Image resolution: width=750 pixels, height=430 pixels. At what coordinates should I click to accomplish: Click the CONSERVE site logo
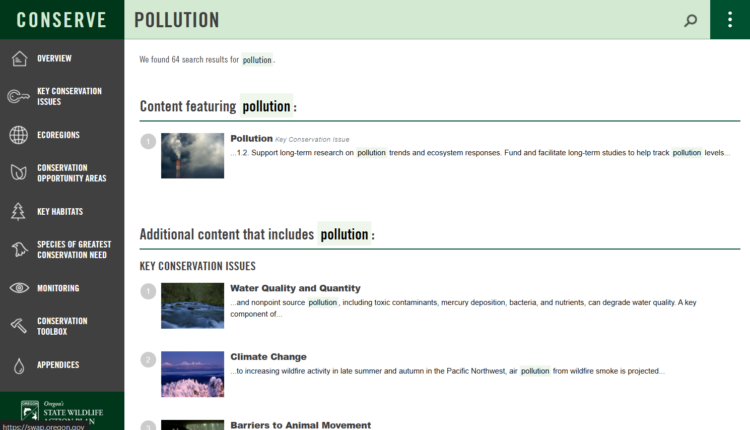tap(61, 20)
